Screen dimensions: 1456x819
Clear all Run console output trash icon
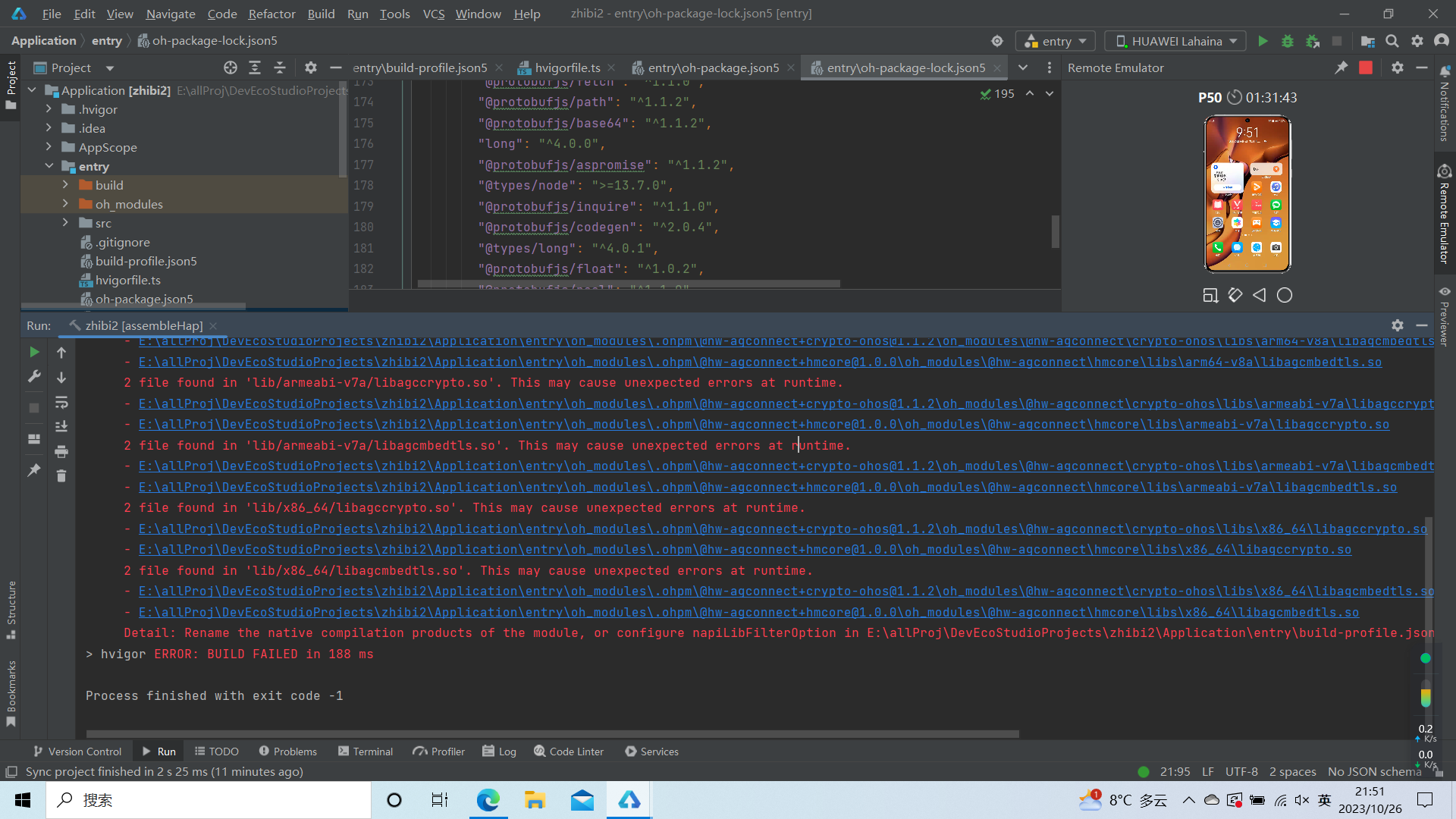pyautogui.click(x=61, y=476)
